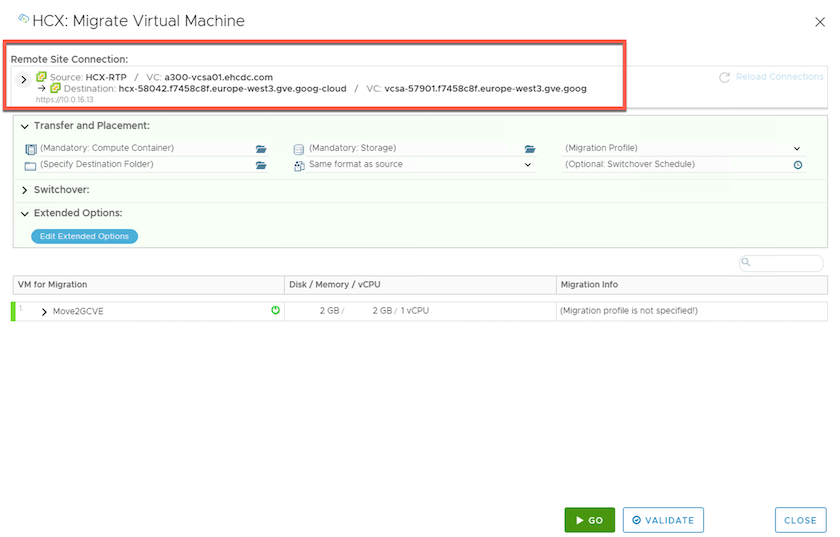Collapse the Transfer and Placement section
Viewport: 840px width, 537px height.
25,126
